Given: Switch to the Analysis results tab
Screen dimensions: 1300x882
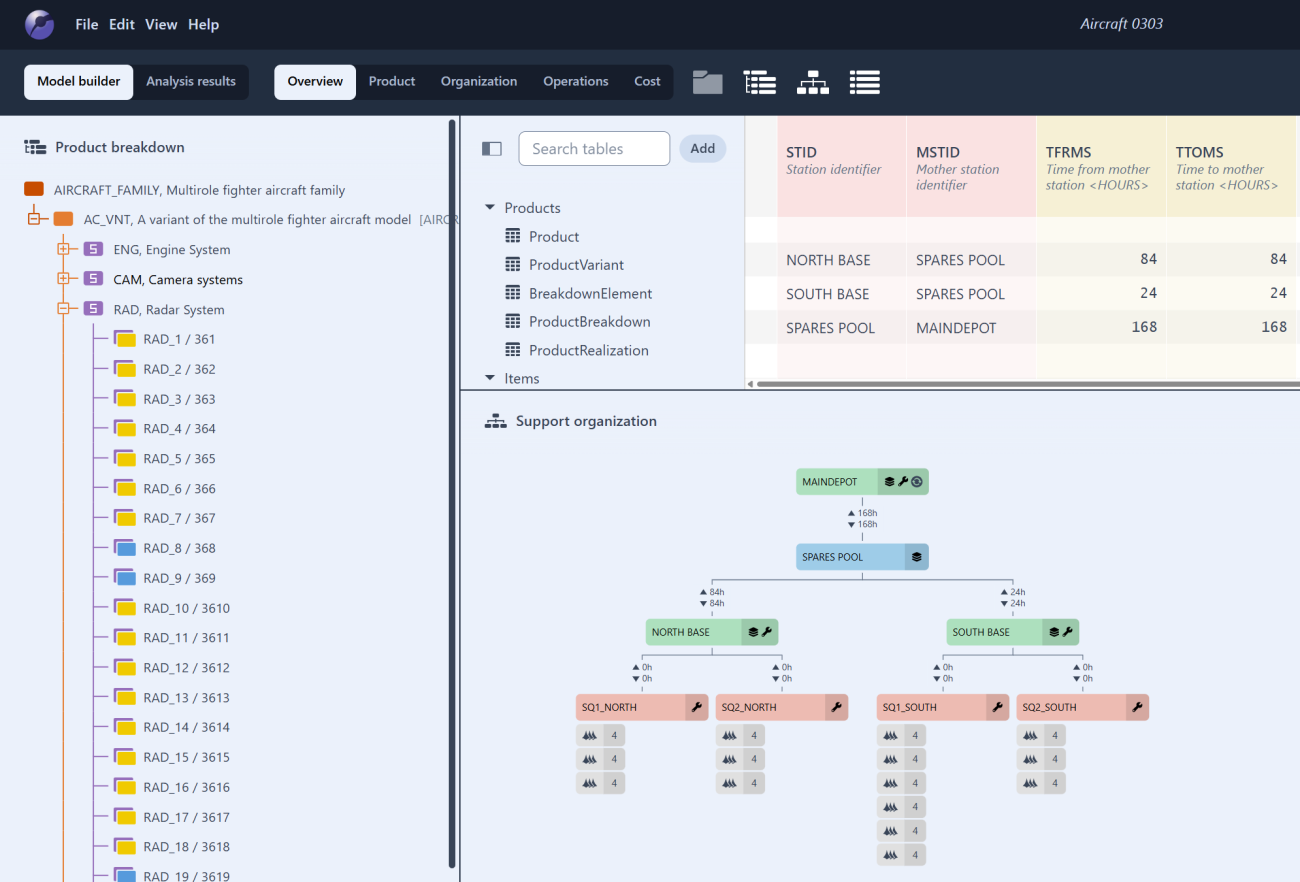Looking at the screenshot, I should (190, 82).
